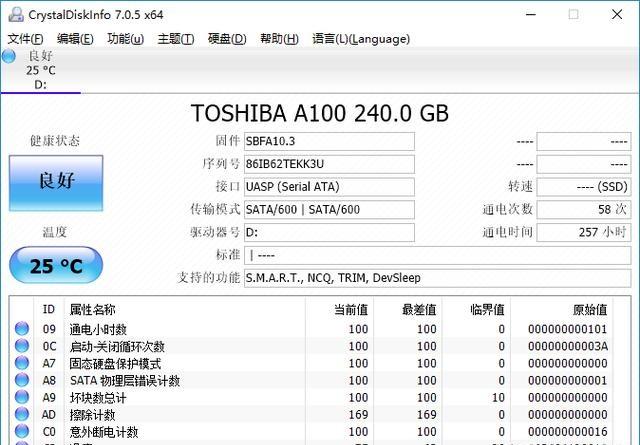Select the 坏块数总计 attribute name
Image resolution: width=640 pixels, height=445 pixels.
[98, 398]
